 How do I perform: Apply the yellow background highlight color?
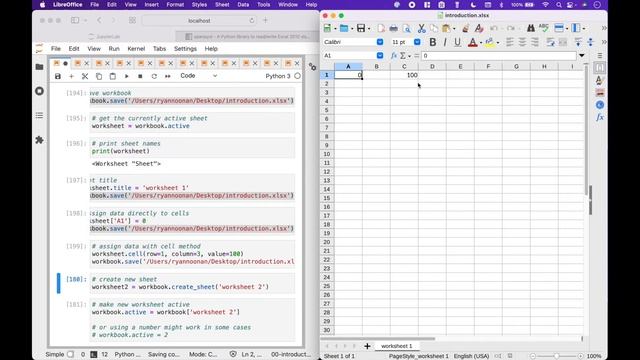pos(489,42)
